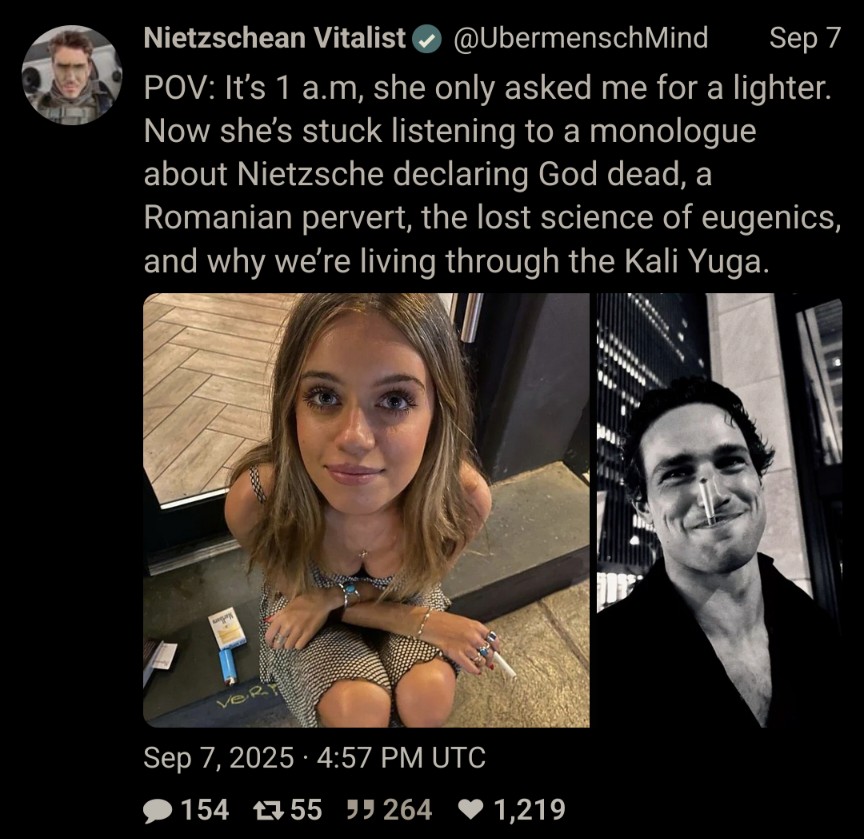The image size is (864, 839).
Task: Click the verified checkmark badge
Action: point(425,39)
